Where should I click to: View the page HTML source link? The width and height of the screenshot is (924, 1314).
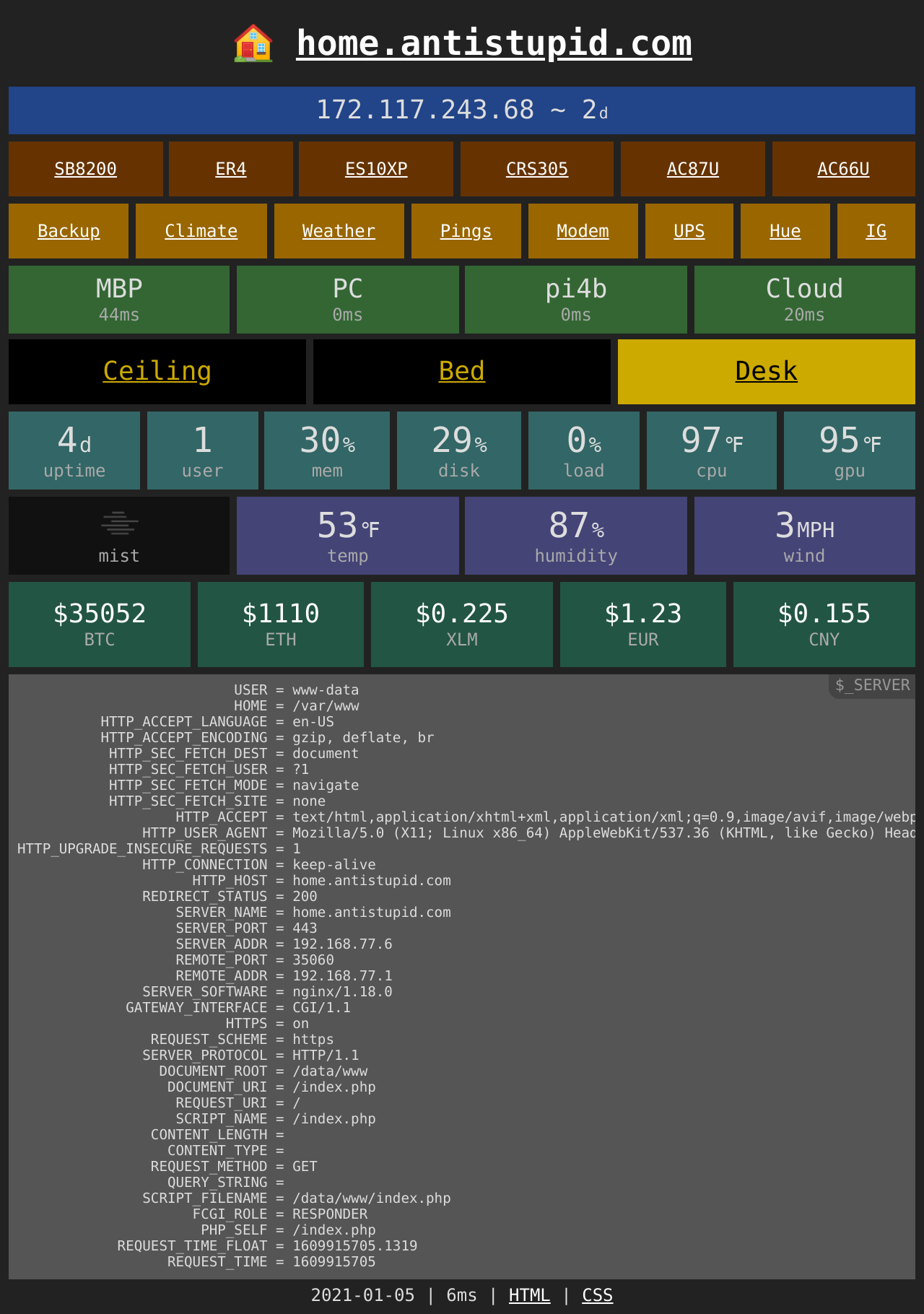coord(529,1295)
